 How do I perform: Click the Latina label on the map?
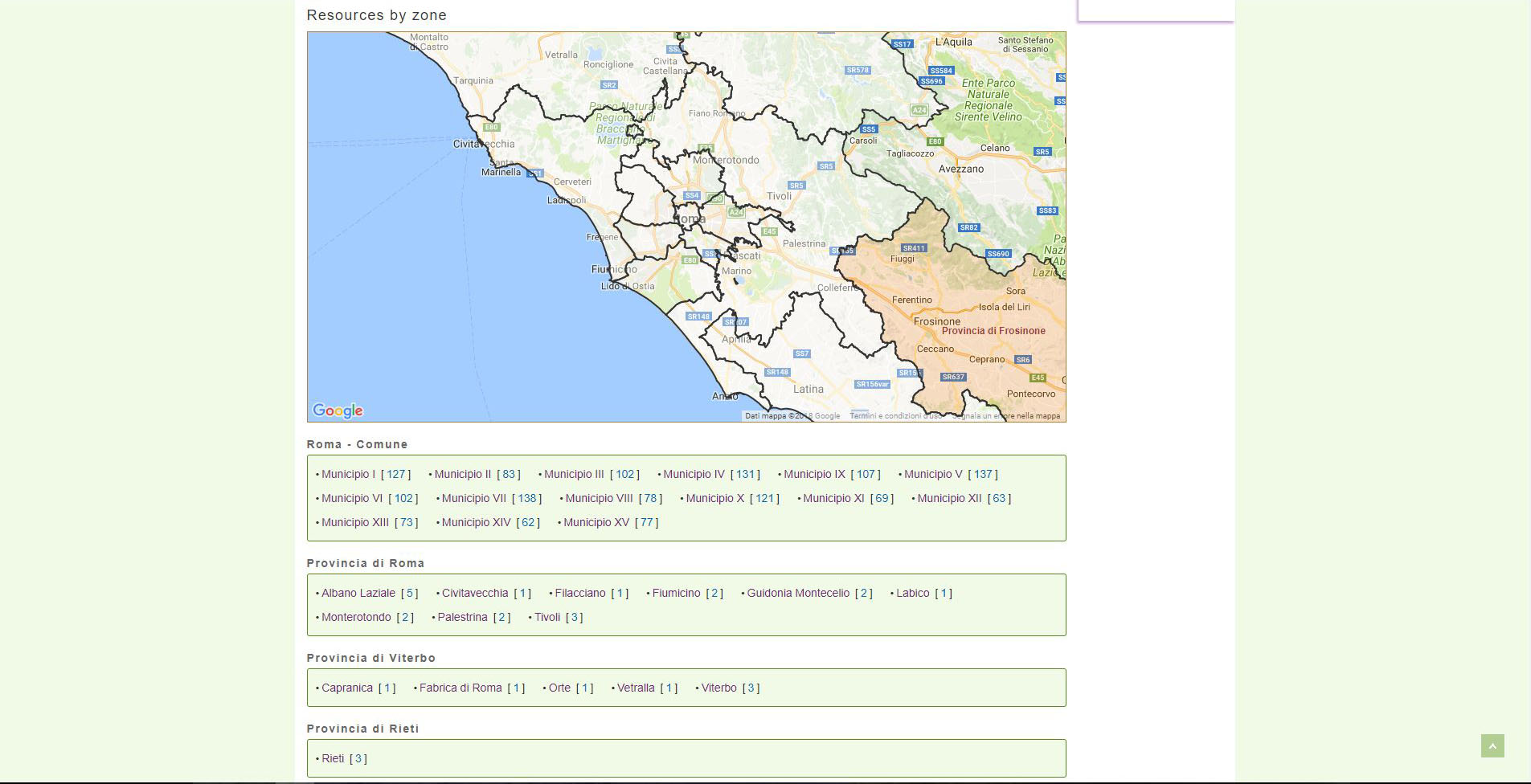point(808,389)
